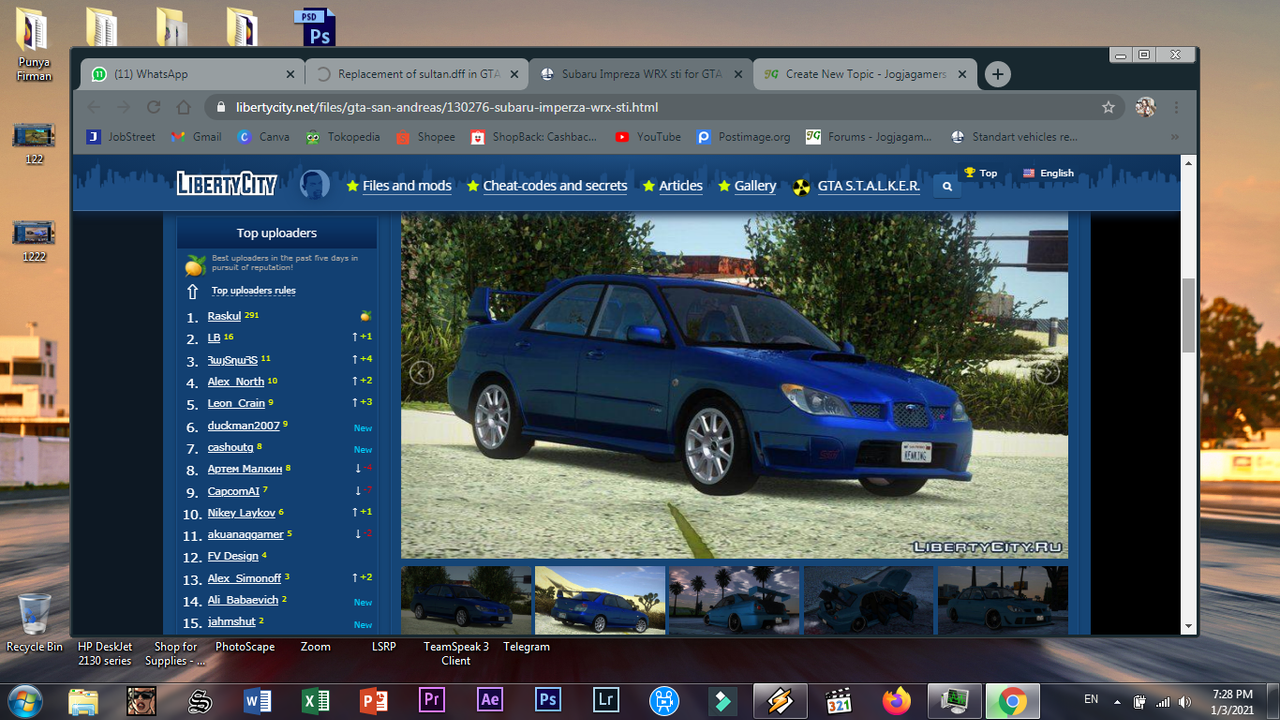Open After Effects from the taskbar
Viewport: 1280px width, 720px height.
tap(490, 700)
